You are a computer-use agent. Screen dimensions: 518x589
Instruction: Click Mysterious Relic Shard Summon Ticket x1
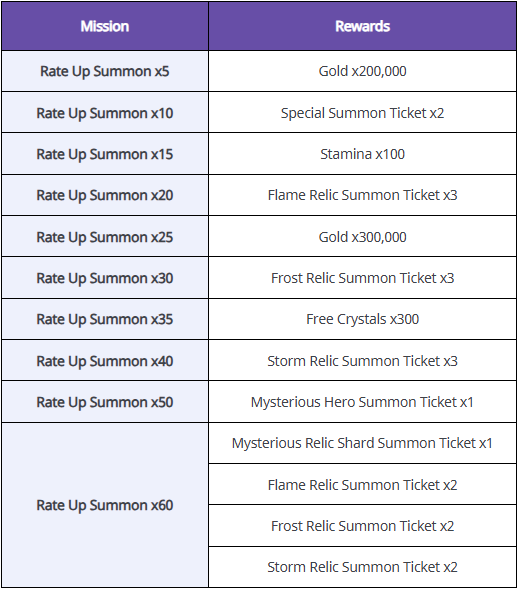pyautogui.click(x=362, y=443)
